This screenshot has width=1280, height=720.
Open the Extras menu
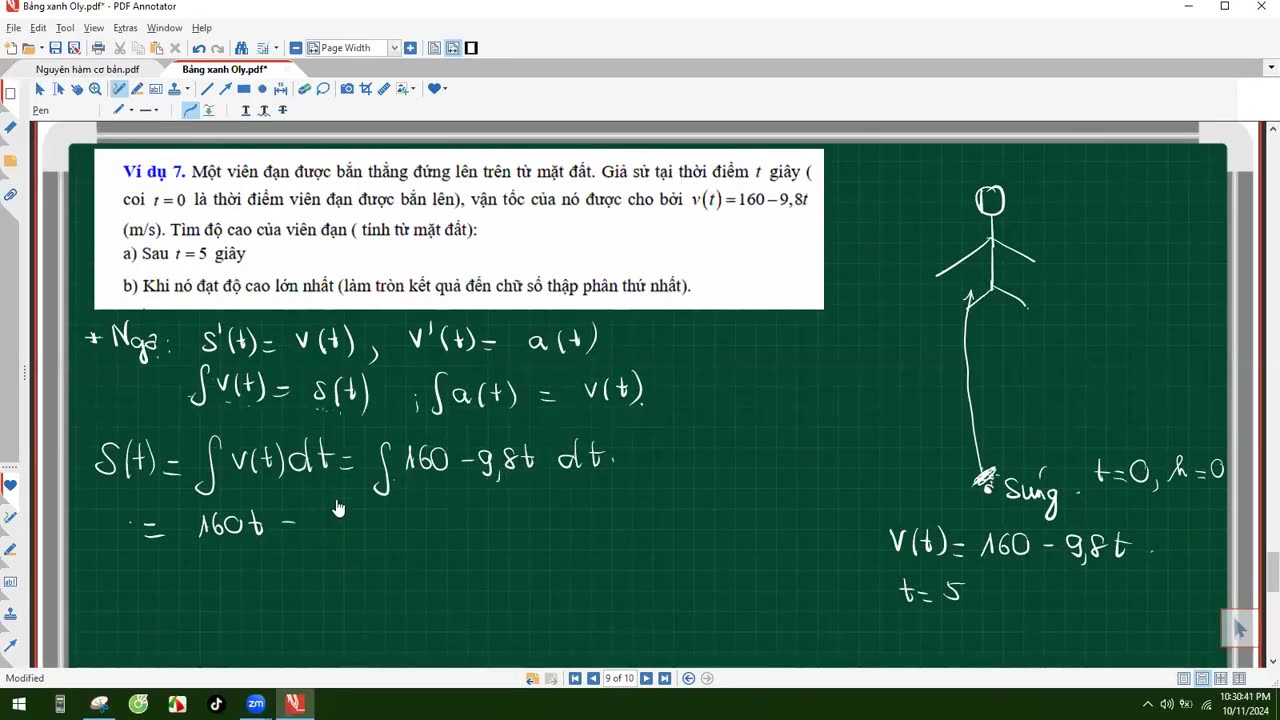pyautogui.click(x=125, y=28)
